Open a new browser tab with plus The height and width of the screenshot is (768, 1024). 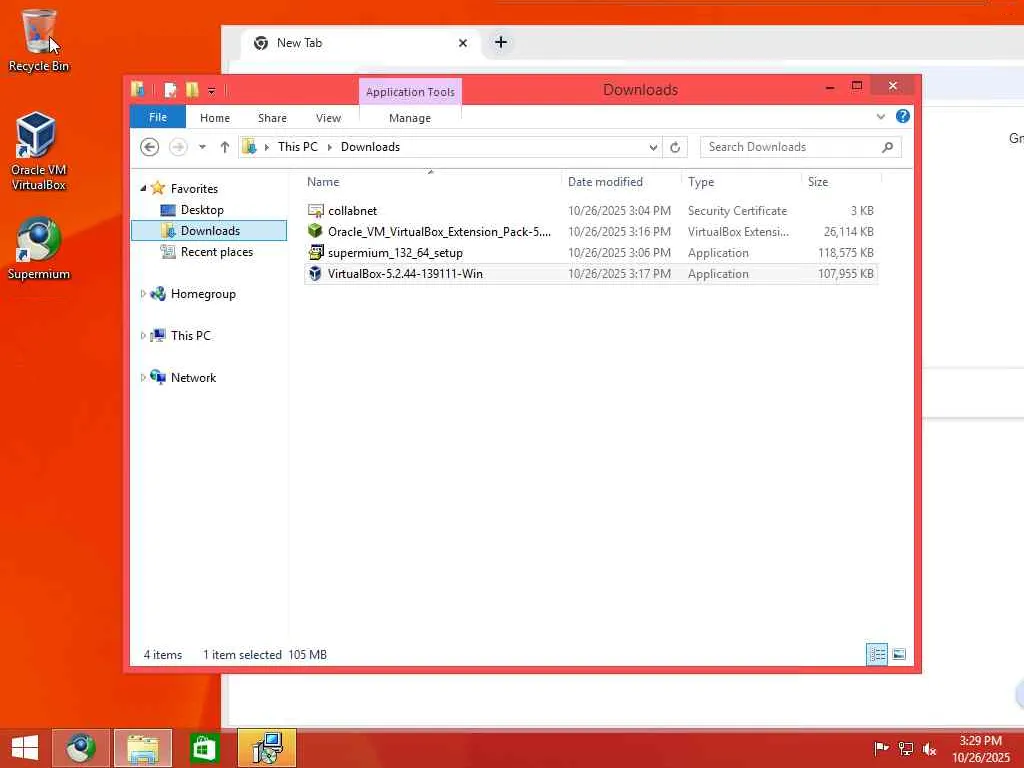[501, 42]
